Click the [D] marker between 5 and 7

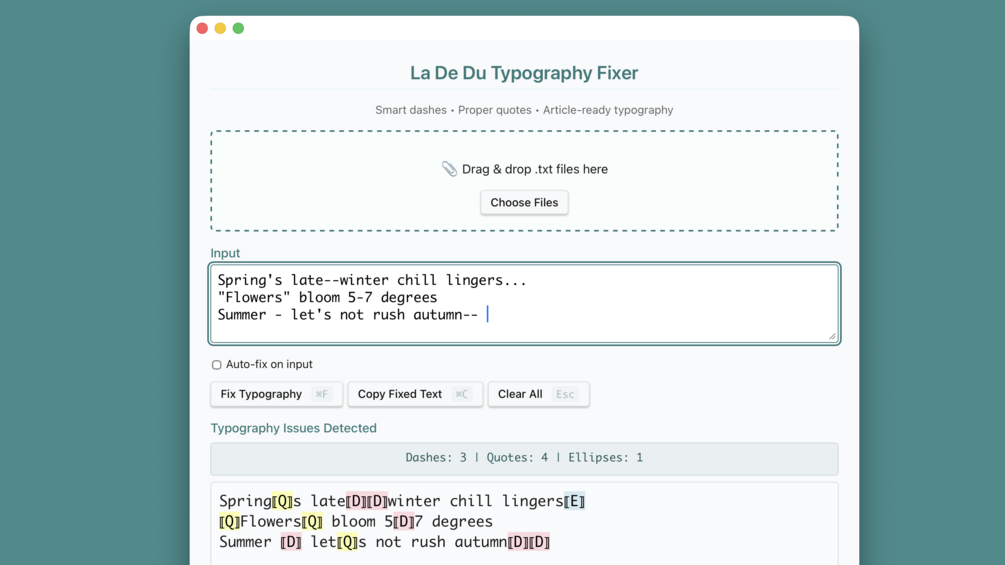click(404, 521)
